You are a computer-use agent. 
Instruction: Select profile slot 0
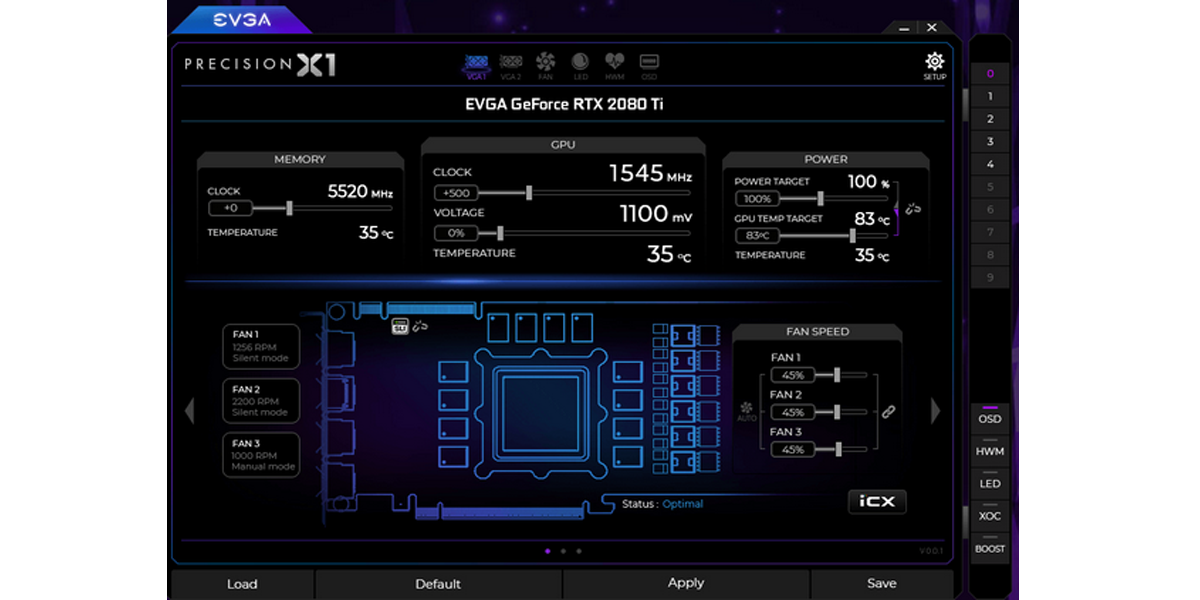(x=990, y=73)
